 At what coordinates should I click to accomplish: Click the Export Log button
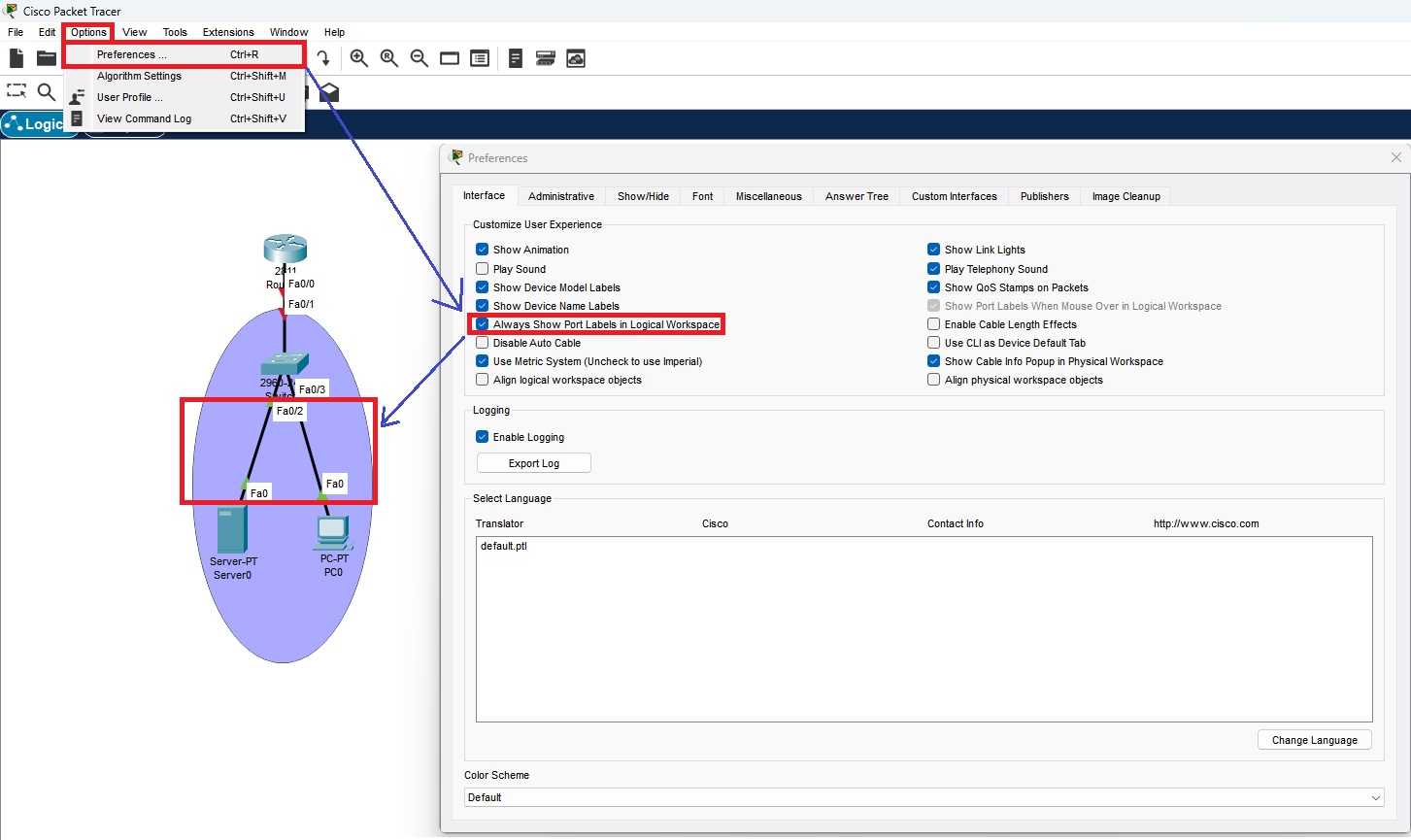(534, 463)
